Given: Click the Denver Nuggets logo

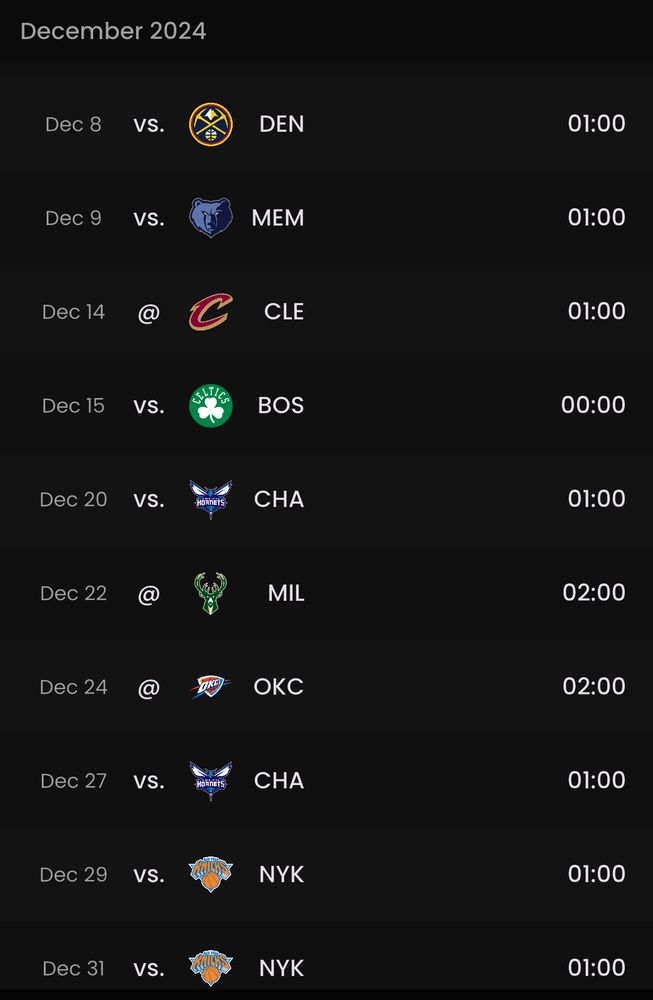Looking at the screenshot, I should (x=210, y=124).
